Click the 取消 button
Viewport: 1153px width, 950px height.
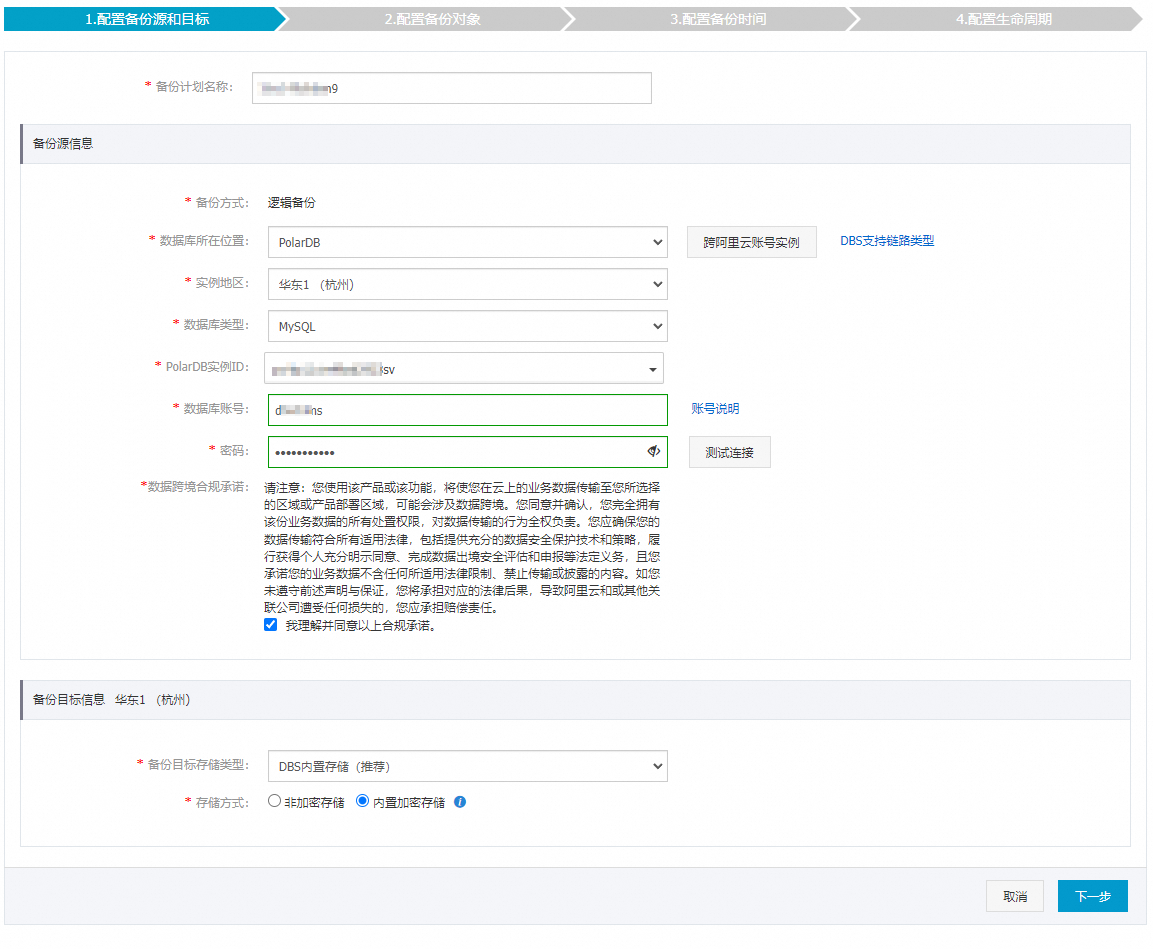point(1015,896)
